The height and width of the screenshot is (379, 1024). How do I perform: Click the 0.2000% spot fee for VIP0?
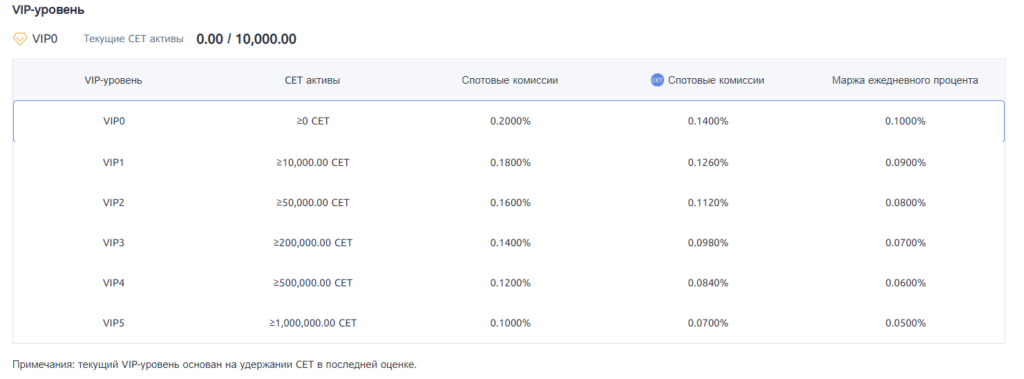coord(510,121)
